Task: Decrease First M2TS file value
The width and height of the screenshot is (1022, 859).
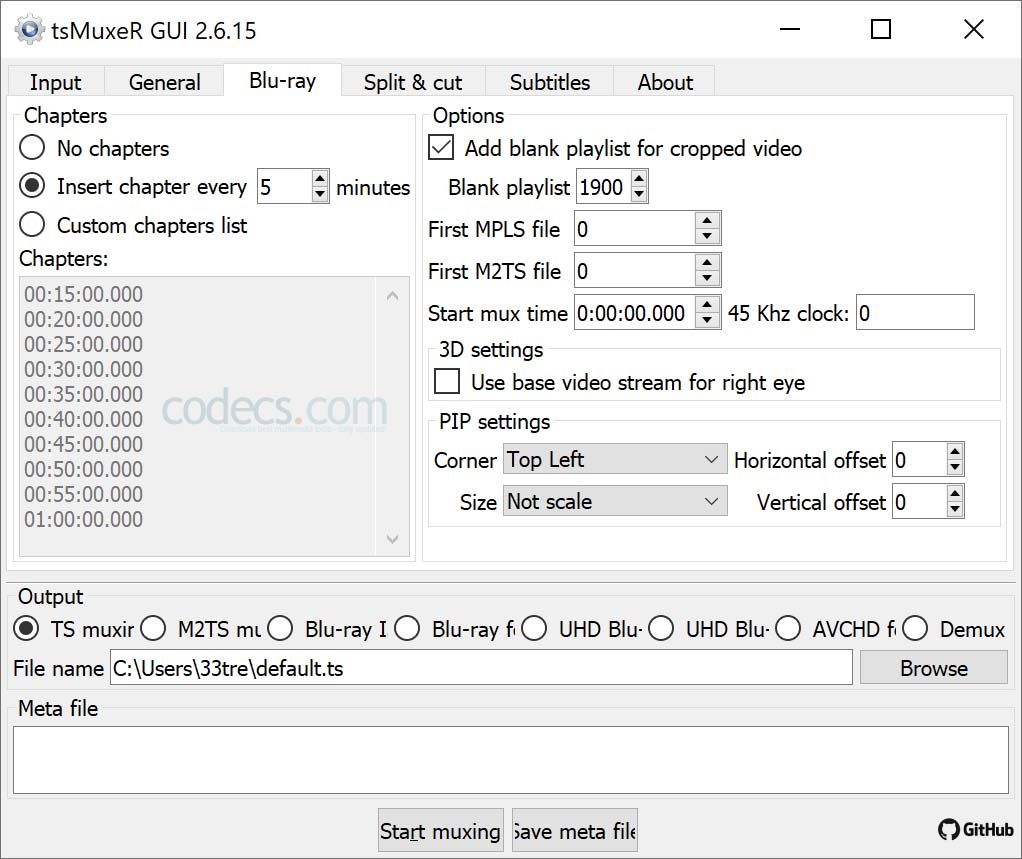Action: 707,278
